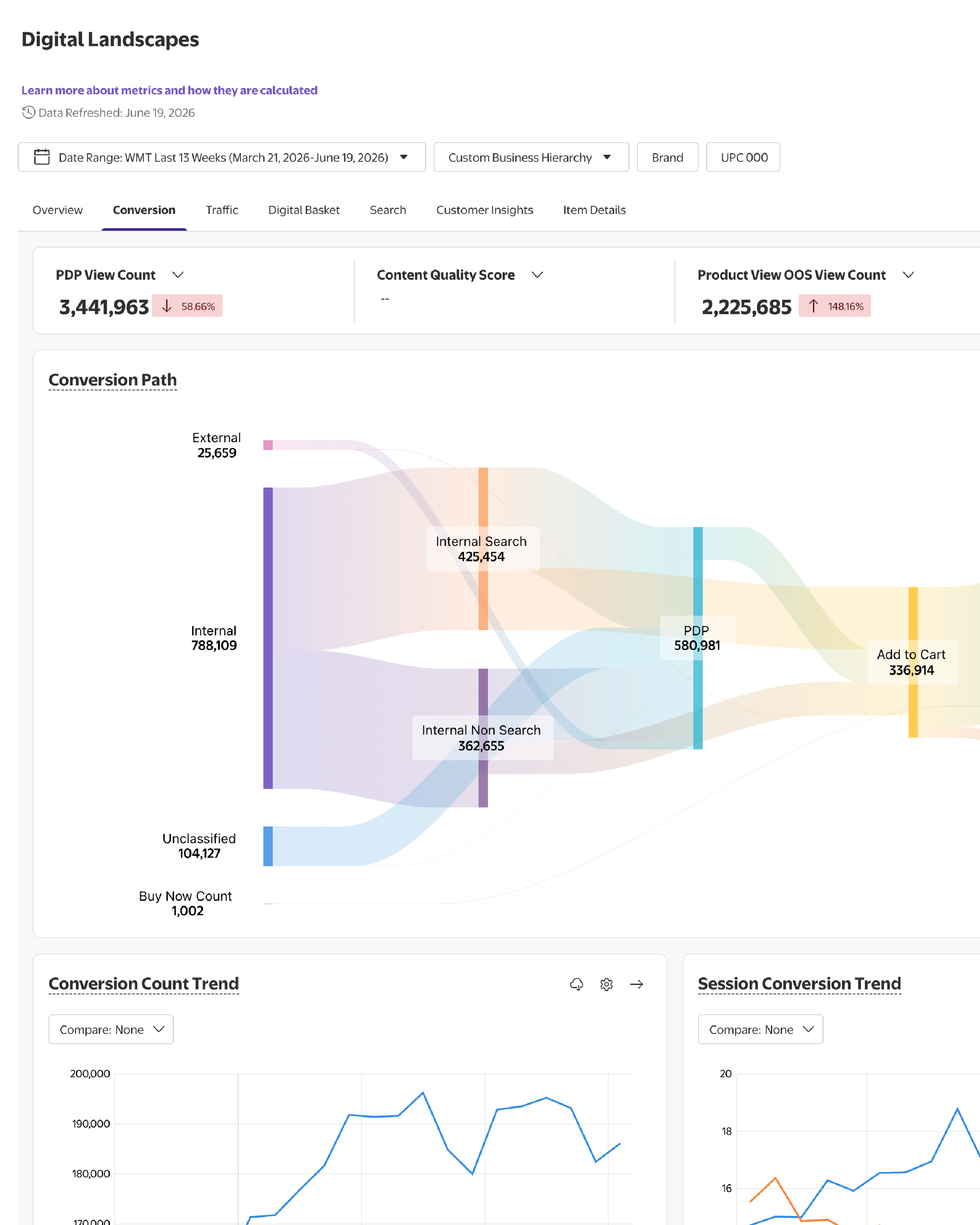
Task: Open Compare: None in Session Conversion Trend
Action: point(760,1029)
